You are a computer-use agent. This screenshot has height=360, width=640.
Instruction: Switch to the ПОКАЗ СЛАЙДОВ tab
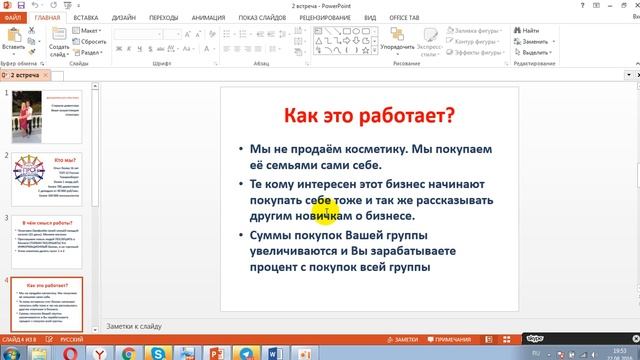262,18
